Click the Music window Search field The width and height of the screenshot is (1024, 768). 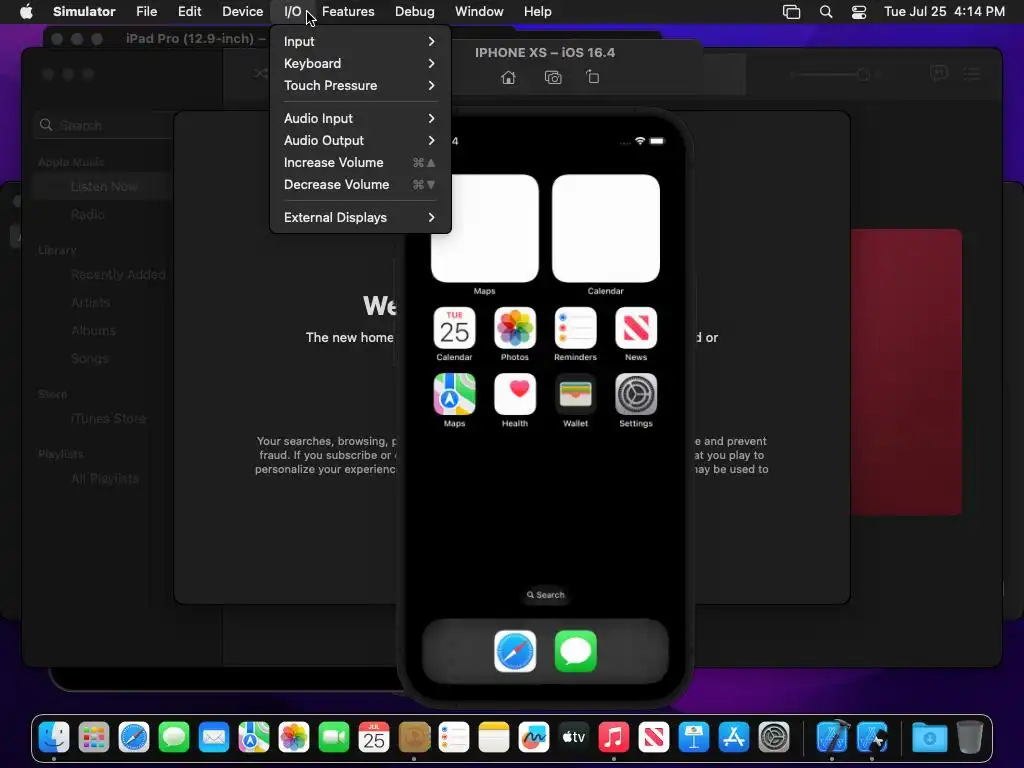[103, 125]
